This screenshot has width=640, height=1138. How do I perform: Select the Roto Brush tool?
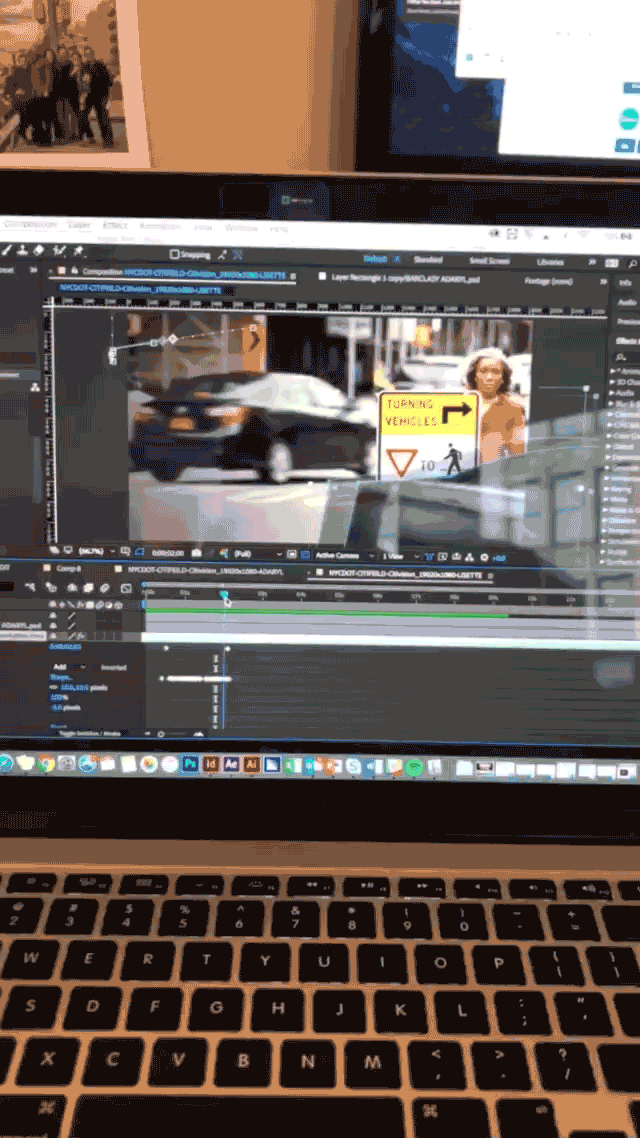[x=59, y=251]
